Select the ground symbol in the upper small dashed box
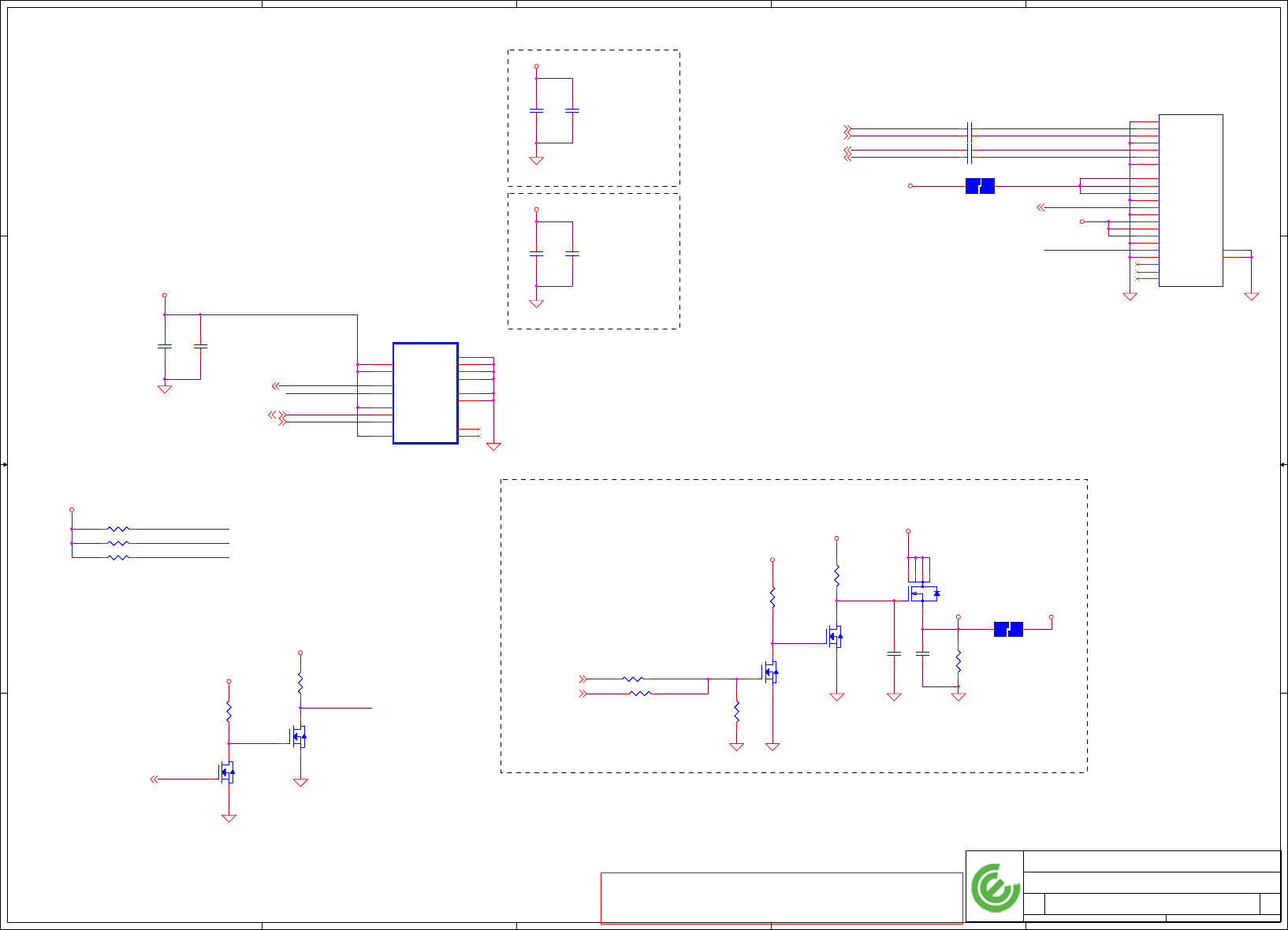 click(536, 161)
